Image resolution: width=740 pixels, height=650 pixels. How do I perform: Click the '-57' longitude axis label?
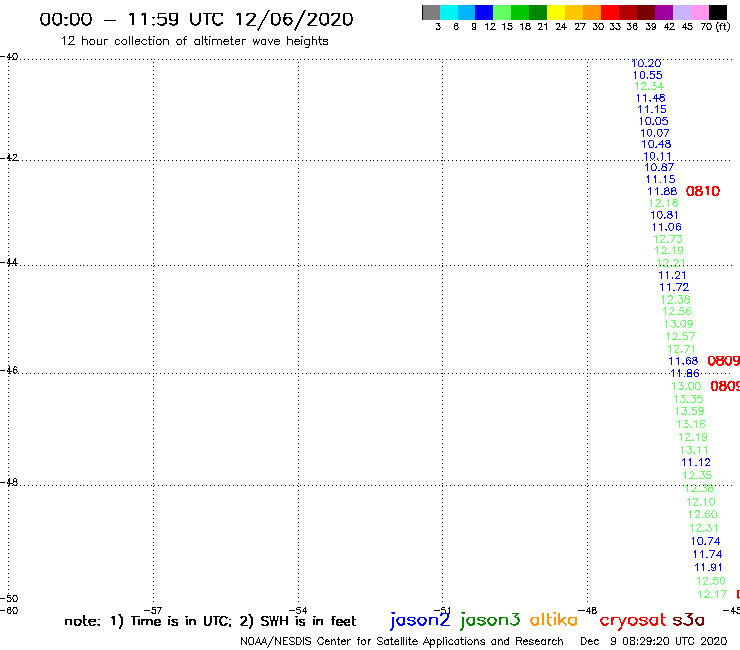153,610
